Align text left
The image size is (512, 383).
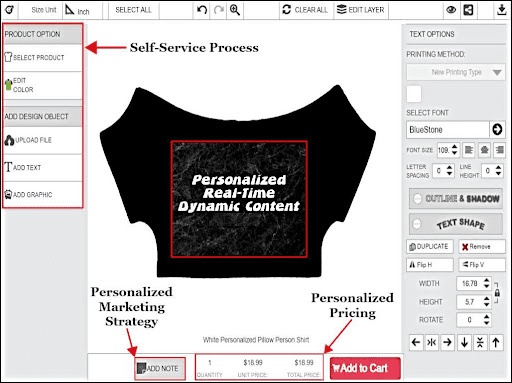(x=469, y=150)
